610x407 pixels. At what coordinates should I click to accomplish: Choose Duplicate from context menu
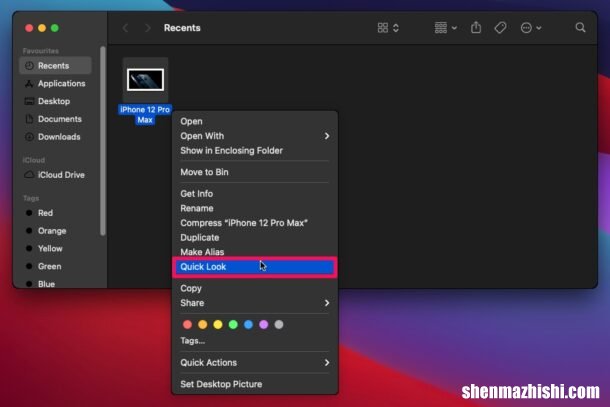(x=255, y=238)
